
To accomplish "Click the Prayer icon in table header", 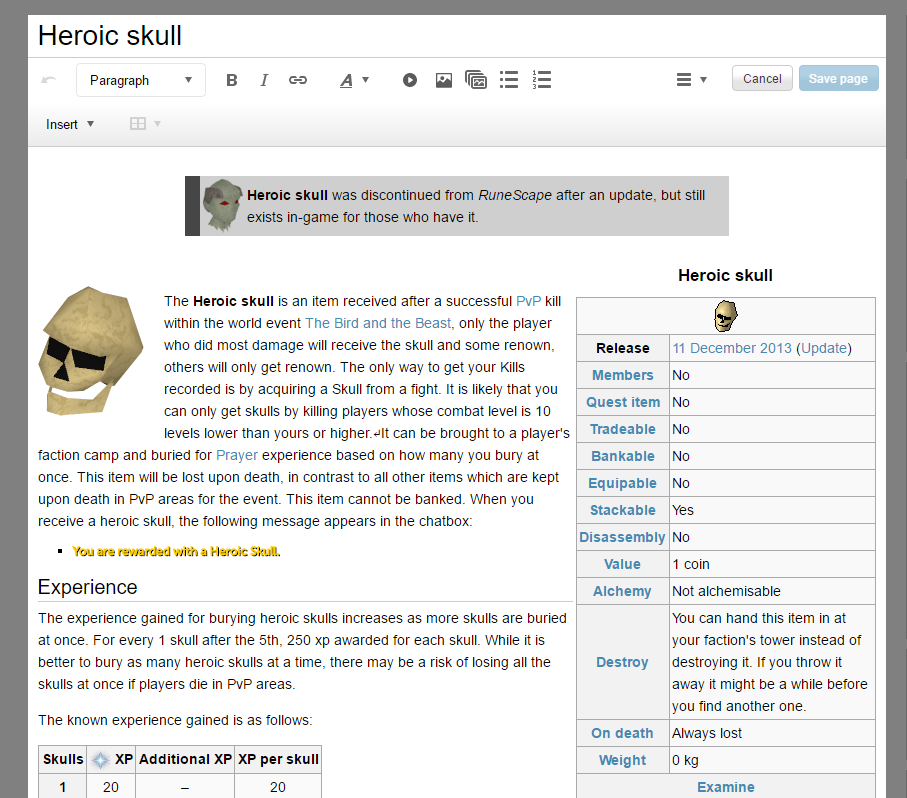I will tap(101, 760).
